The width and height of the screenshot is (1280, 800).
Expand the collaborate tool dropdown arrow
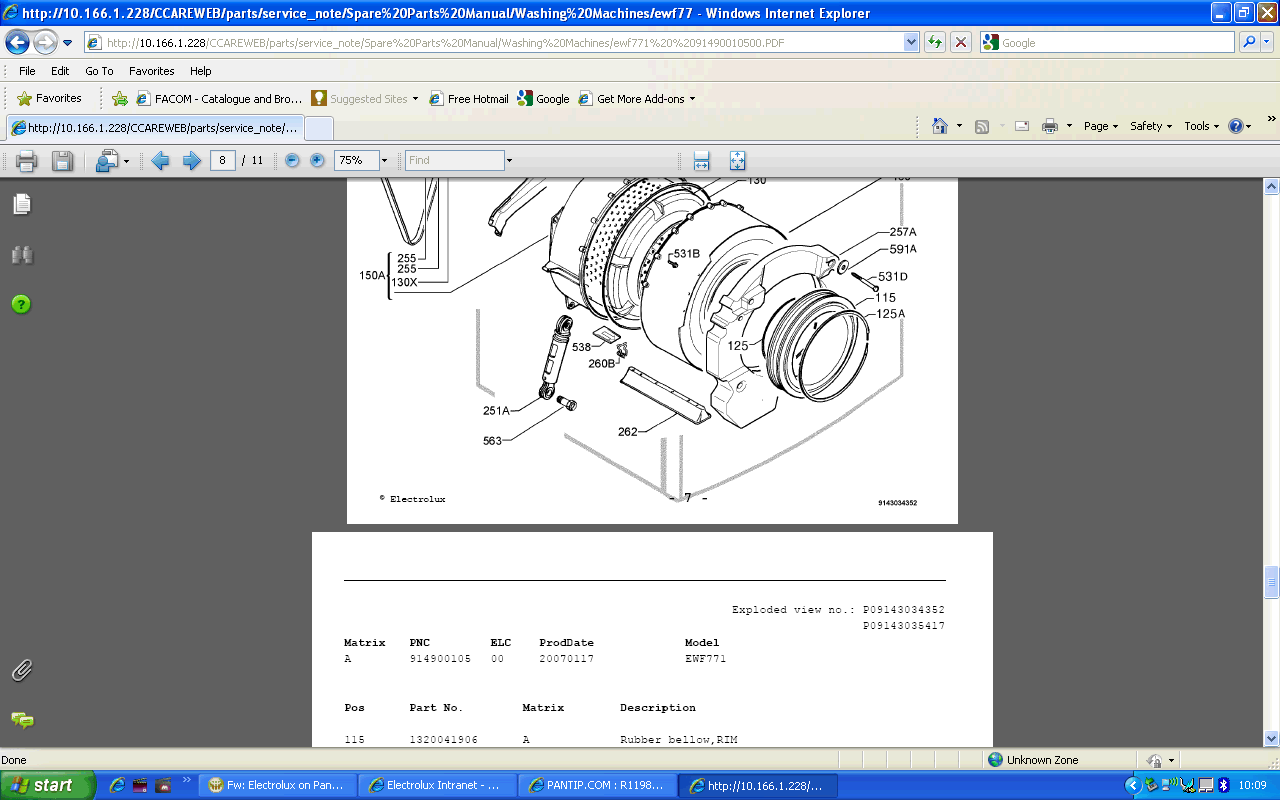[x=126, y=161]
